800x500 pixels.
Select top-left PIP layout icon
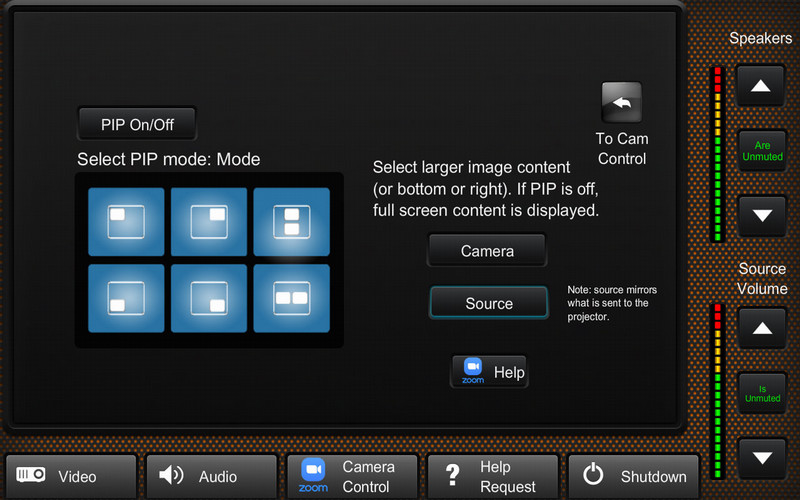126,222
